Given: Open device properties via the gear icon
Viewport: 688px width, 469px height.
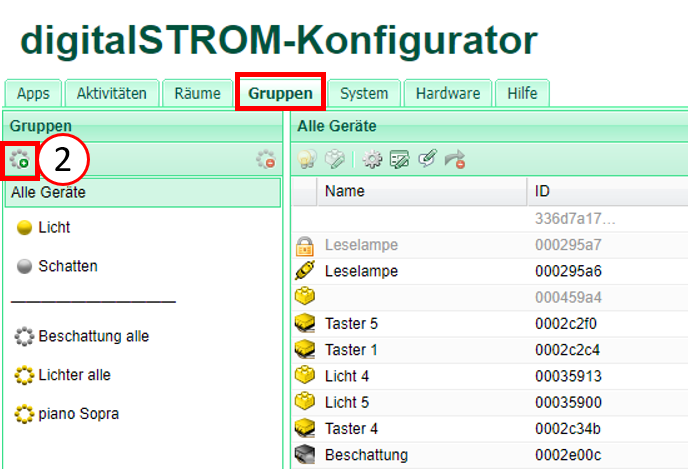Looking at the screenshot, I should (372, 159).
